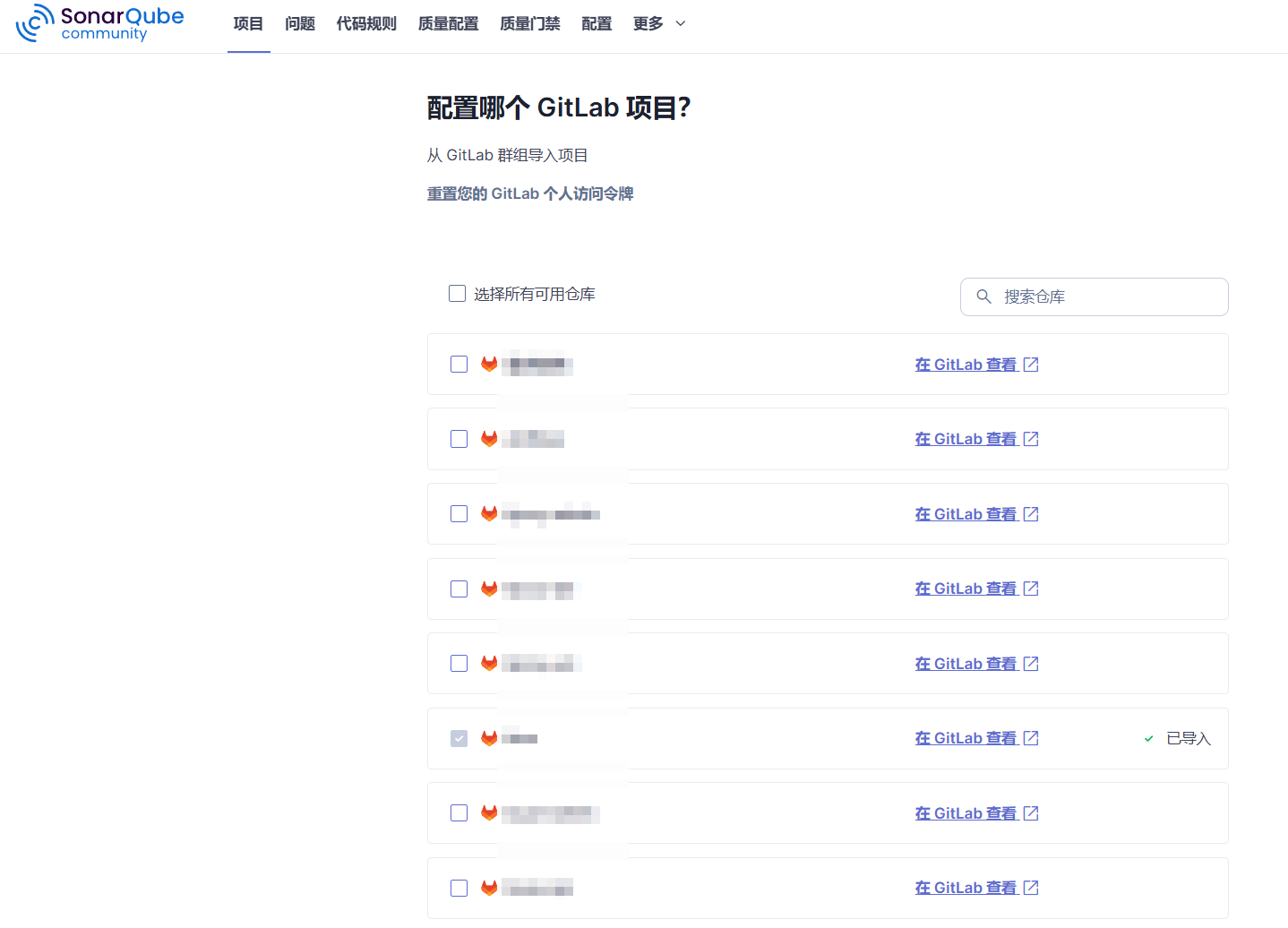Toggle the fourth repository's checkbox
Image resolution: width=1288 pixels, height=928 pixels.
(x=459, y=589)
